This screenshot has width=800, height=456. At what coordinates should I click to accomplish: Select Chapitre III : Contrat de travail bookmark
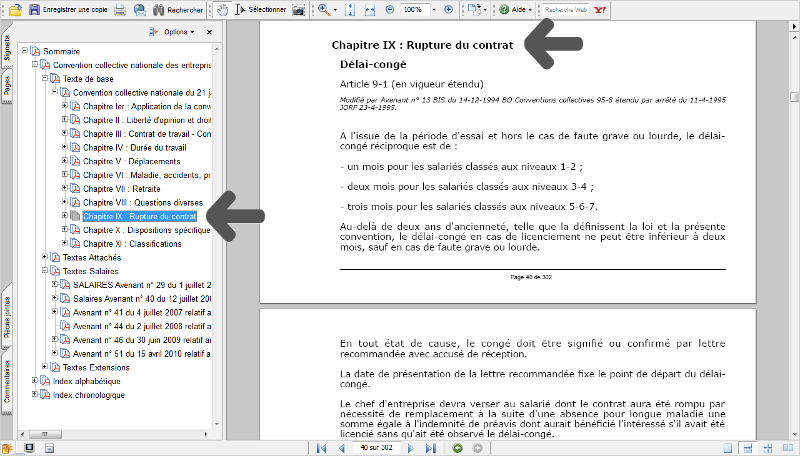(x=147, y=134)
